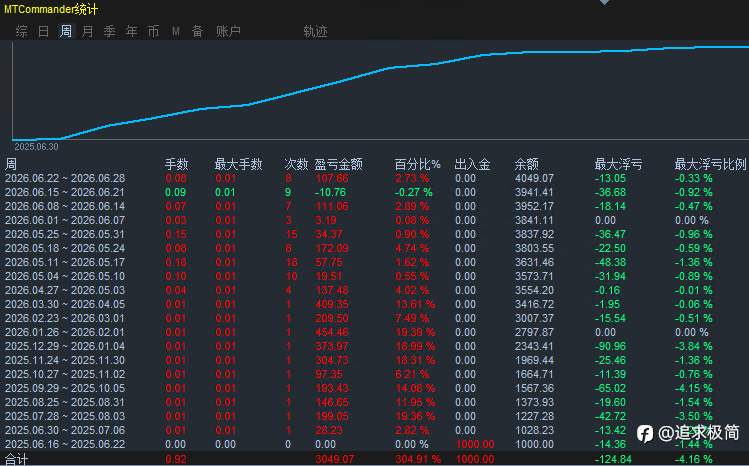Click the 最大手数 column header
This screenshot has height=466, width=749.
click(238, 164)
